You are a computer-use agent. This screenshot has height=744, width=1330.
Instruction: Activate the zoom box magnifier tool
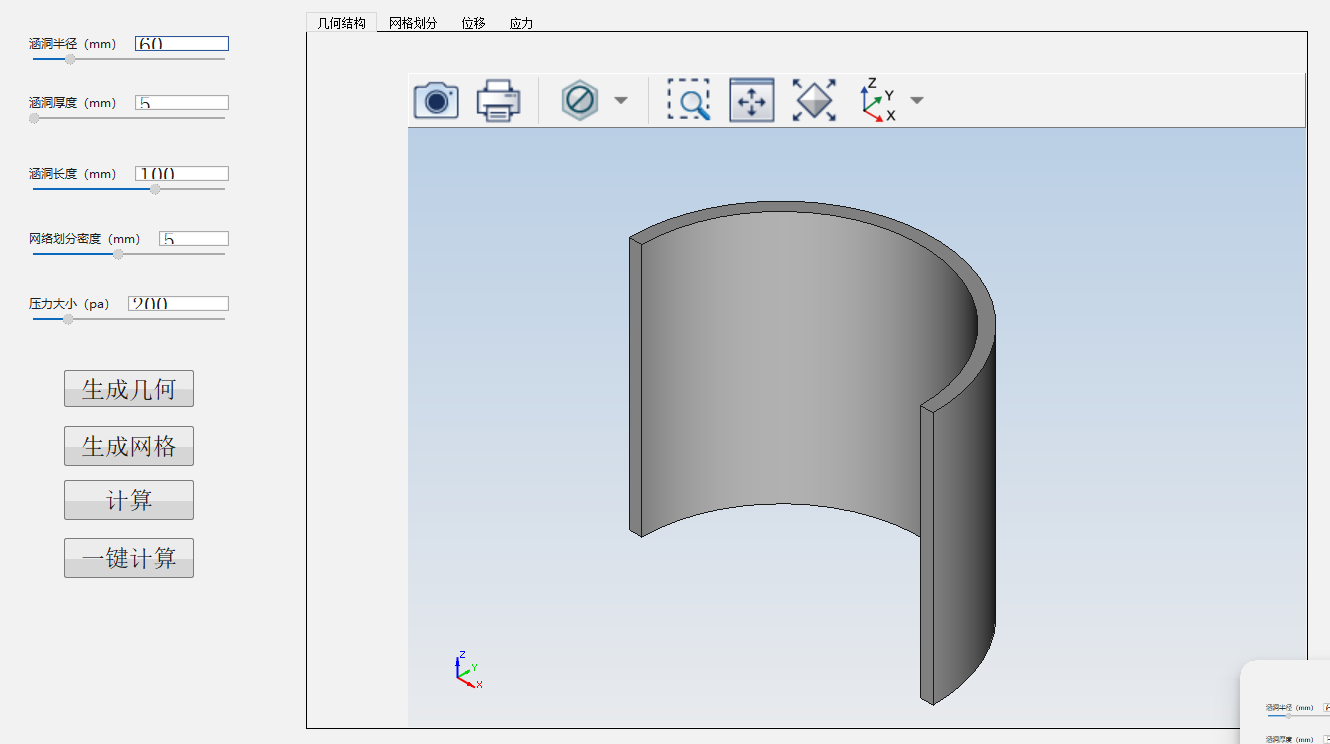689,101
